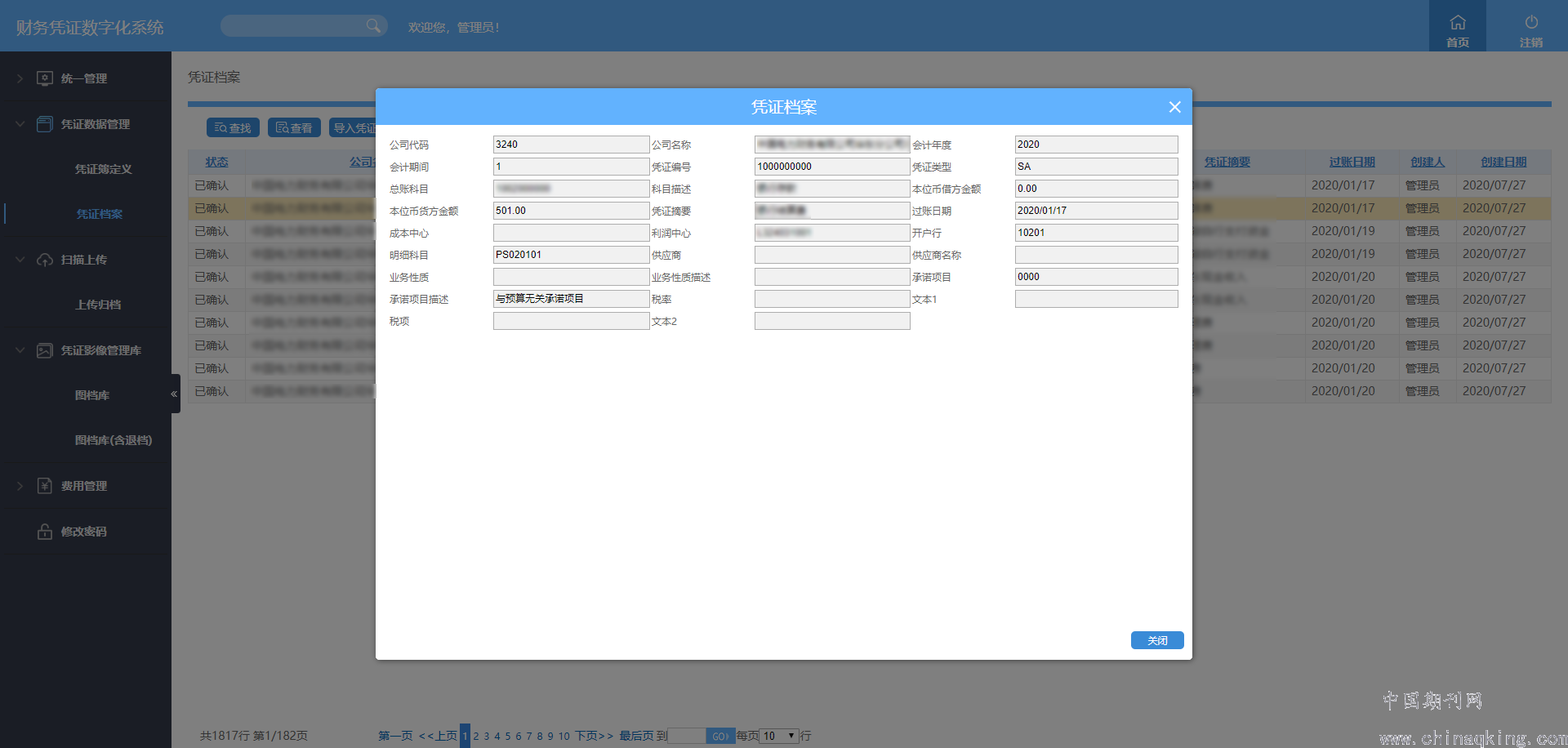
Task: Sort by 凭证摘要 column header
Action: coord(1227,162)
